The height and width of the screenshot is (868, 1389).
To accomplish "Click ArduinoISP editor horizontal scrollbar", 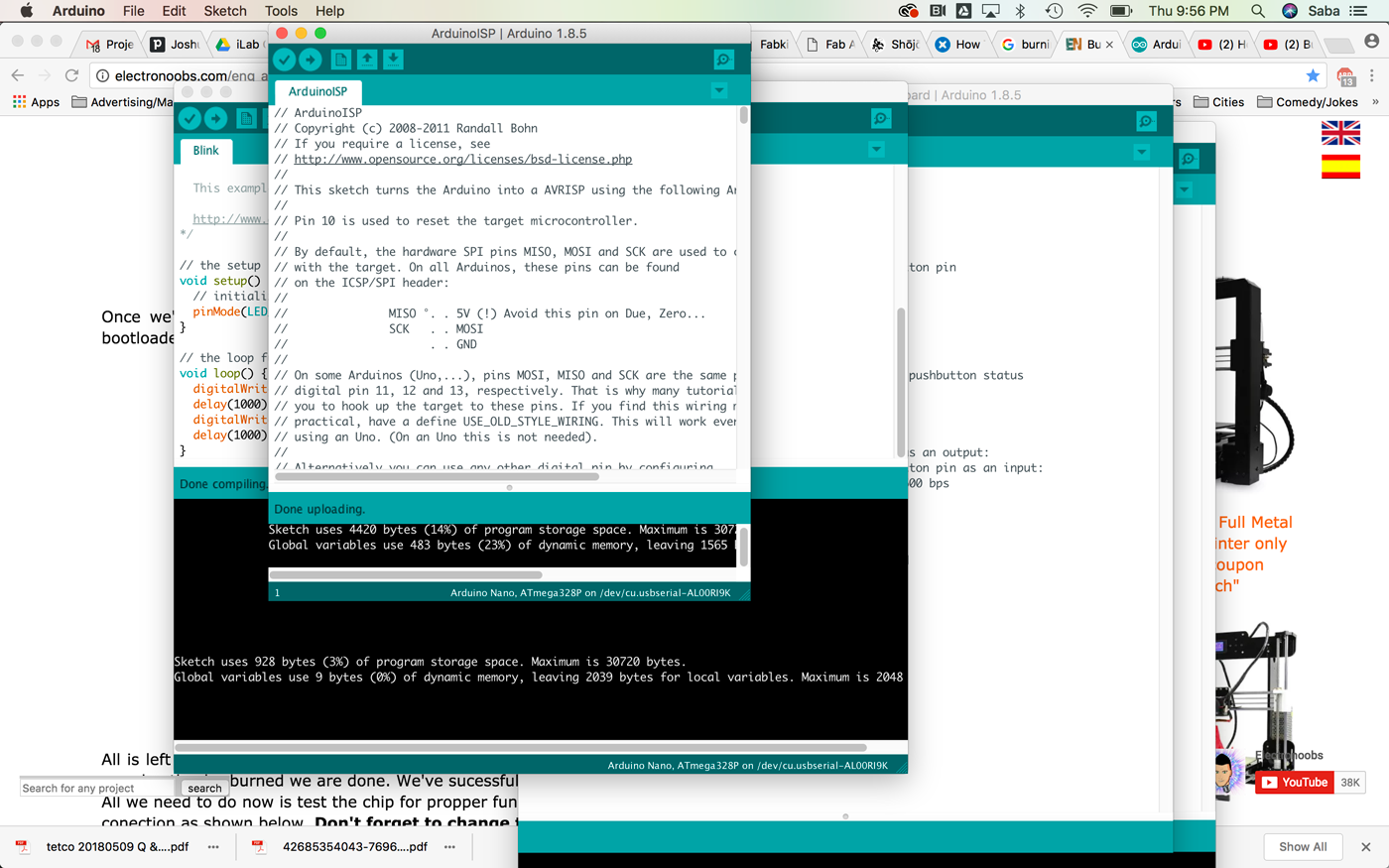I will coord(437,477).
